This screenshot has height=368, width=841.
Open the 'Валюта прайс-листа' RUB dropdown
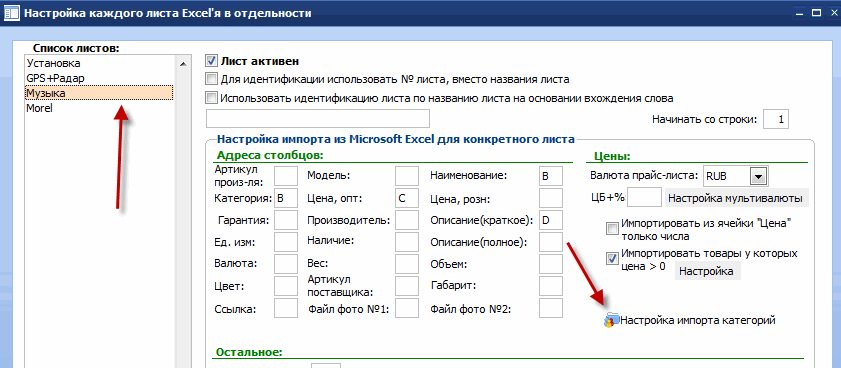[758, 176]
